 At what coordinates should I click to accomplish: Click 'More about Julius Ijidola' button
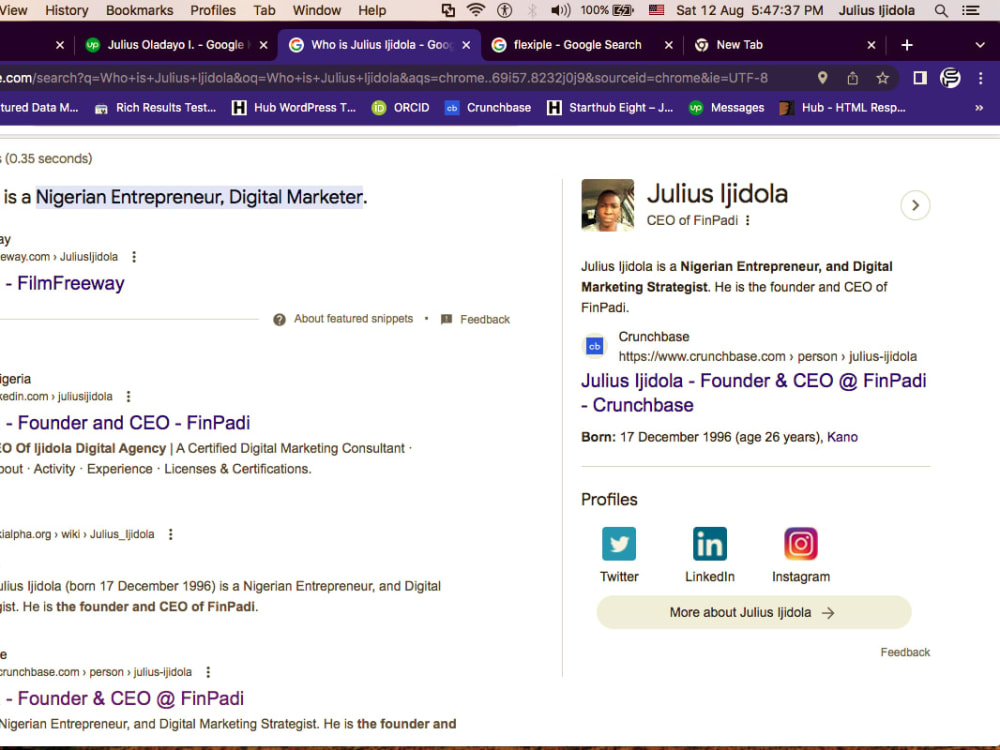[x=753, y=612]
